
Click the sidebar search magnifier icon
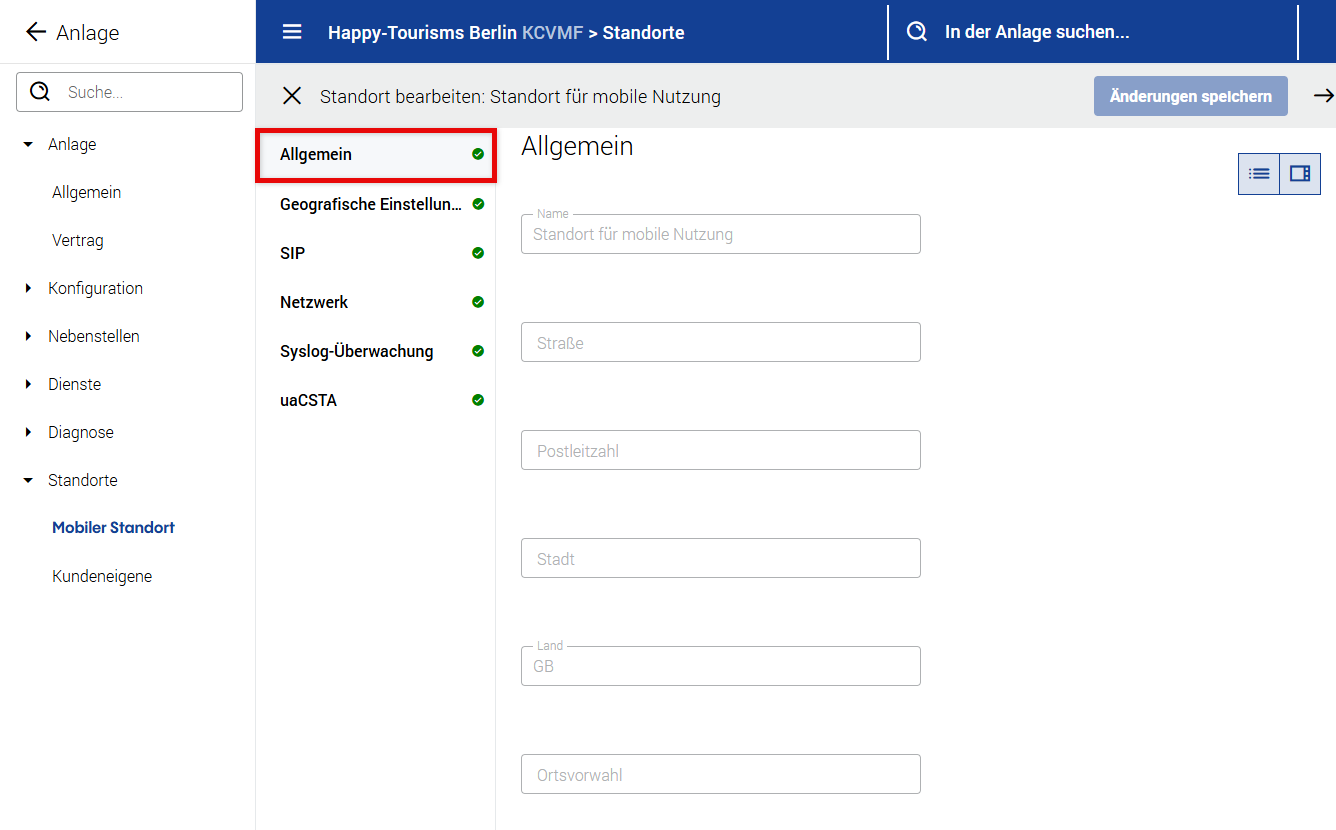click(40, 92)
